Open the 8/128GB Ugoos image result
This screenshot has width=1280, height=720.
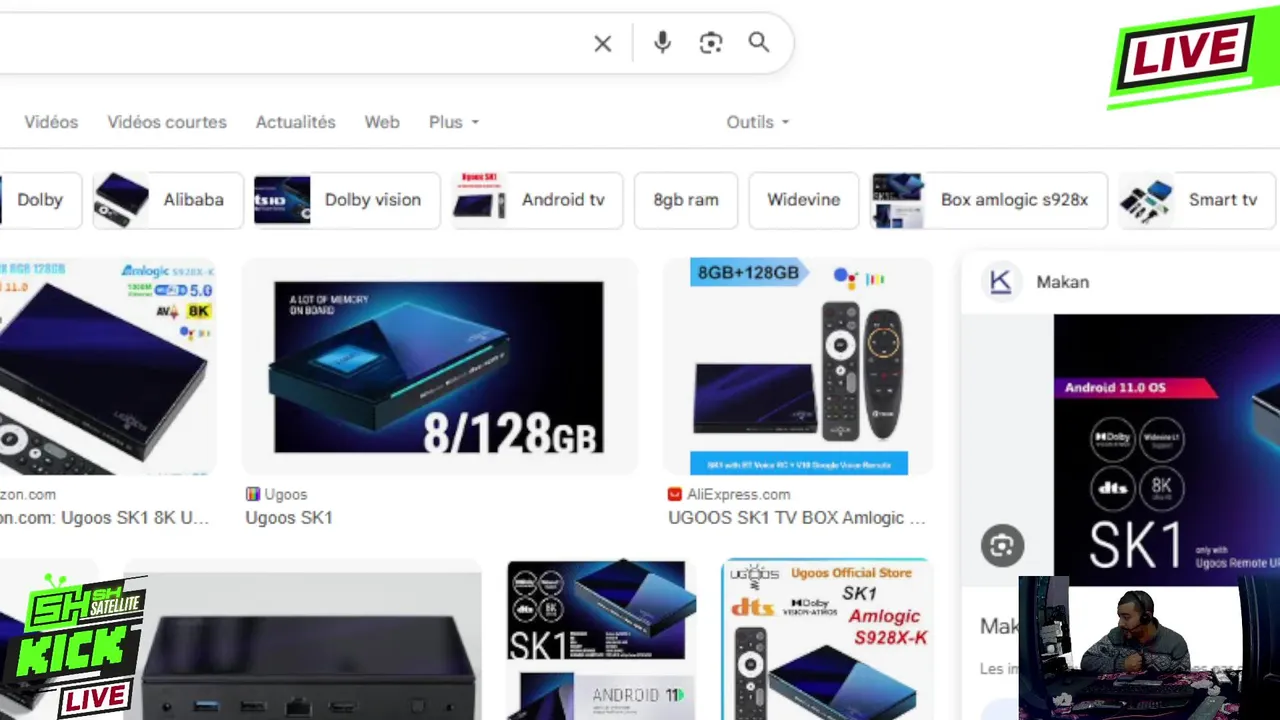(439, 366)
